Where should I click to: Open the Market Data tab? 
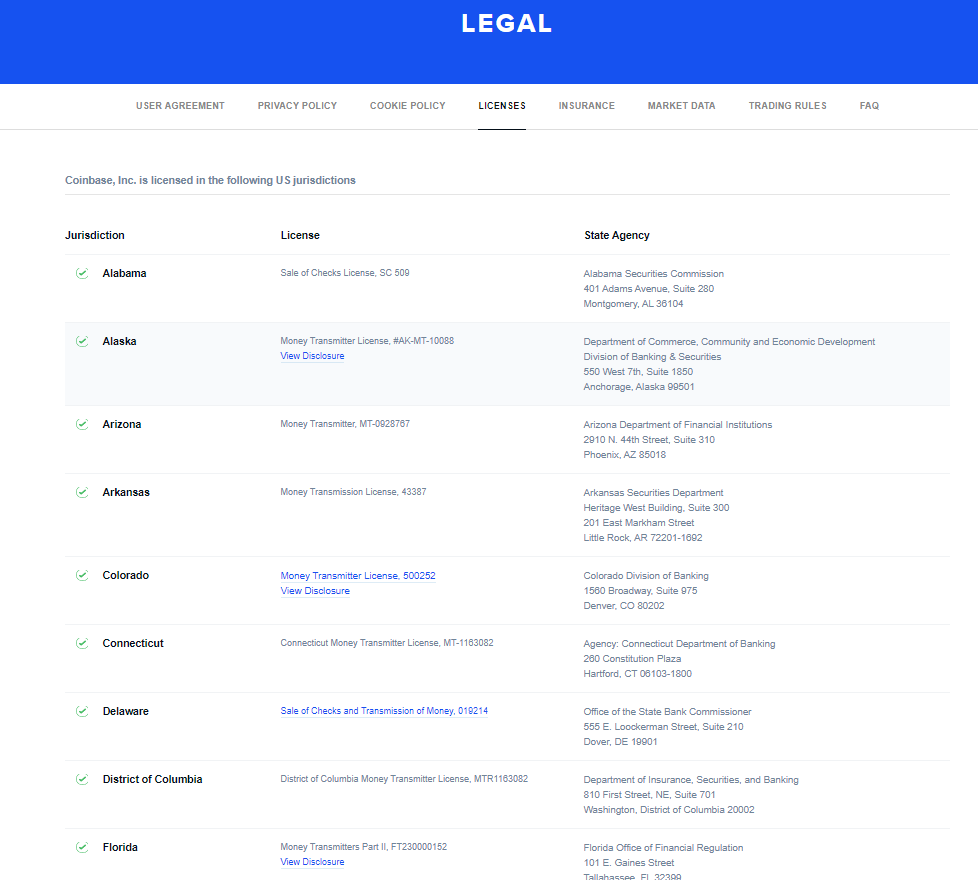(x=681, y=106)
